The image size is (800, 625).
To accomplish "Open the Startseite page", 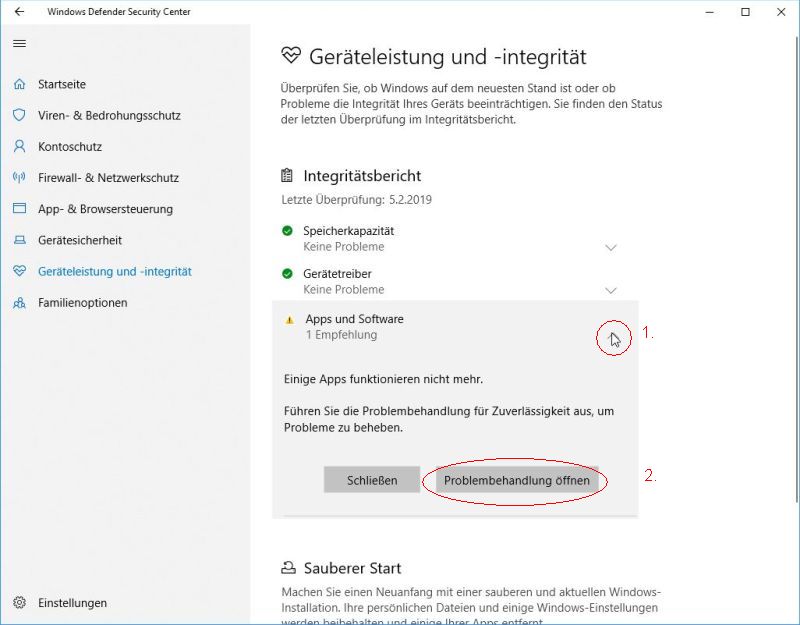I will [x=62, y=84].
